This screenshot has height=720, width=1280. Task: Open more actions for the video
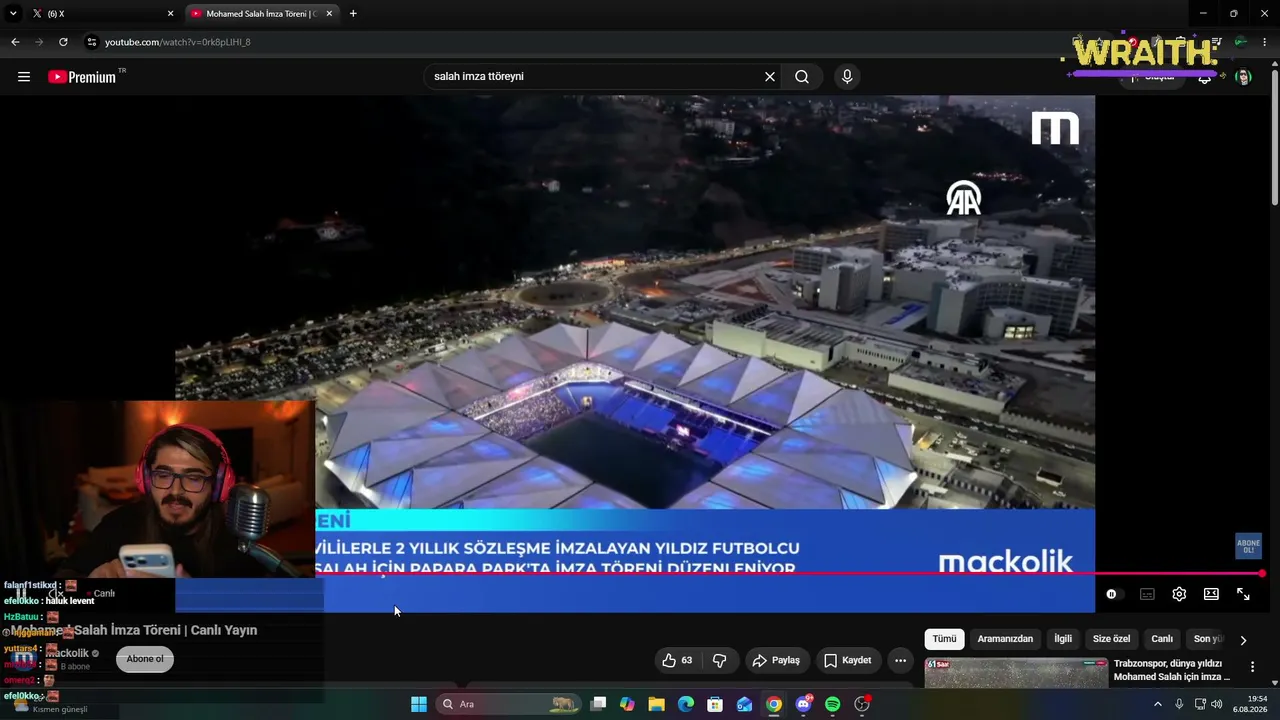(900, 660)
